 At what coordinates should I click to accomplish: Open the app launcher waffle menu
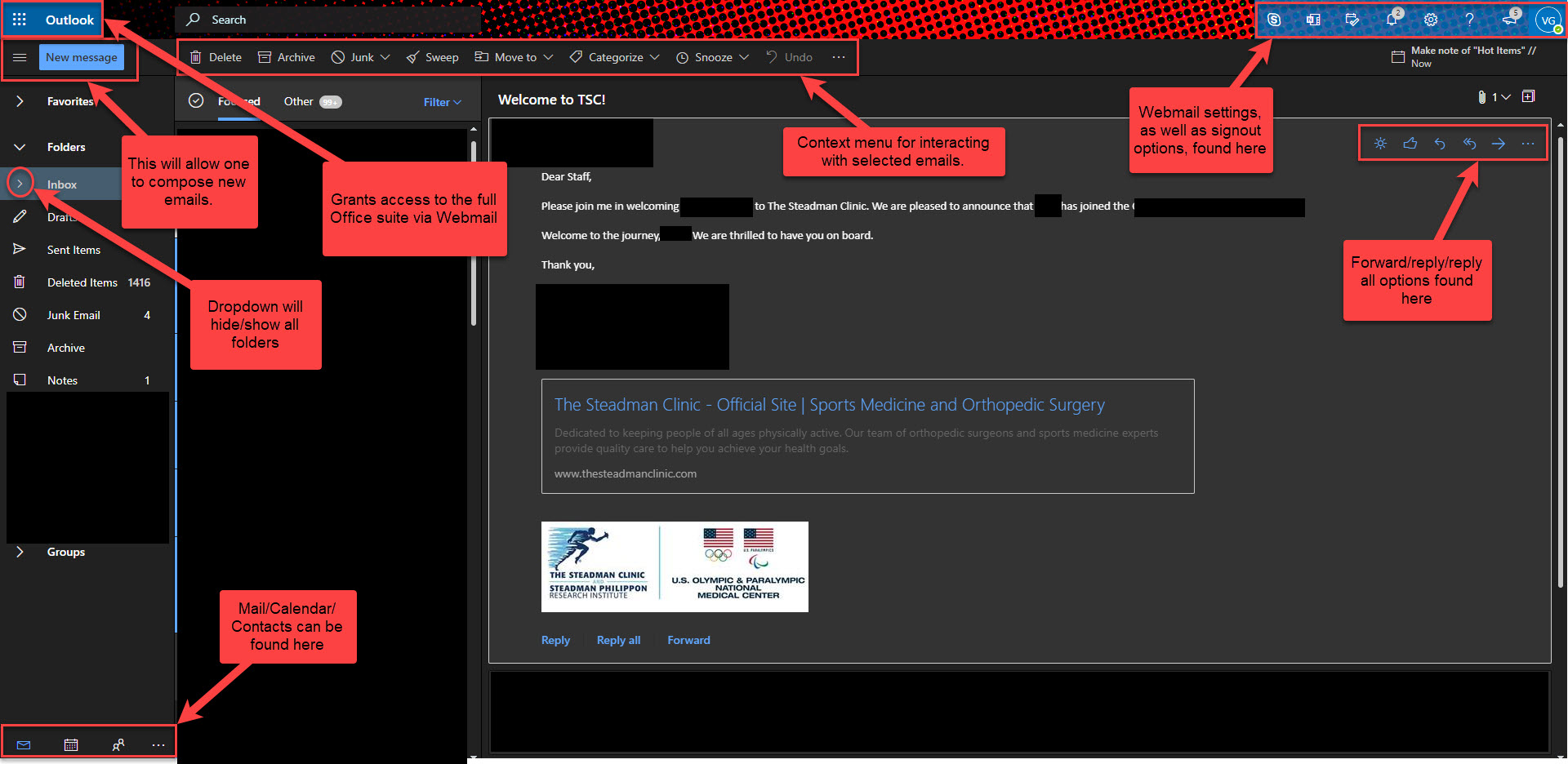pyautogui.click(x=20, y=20)
